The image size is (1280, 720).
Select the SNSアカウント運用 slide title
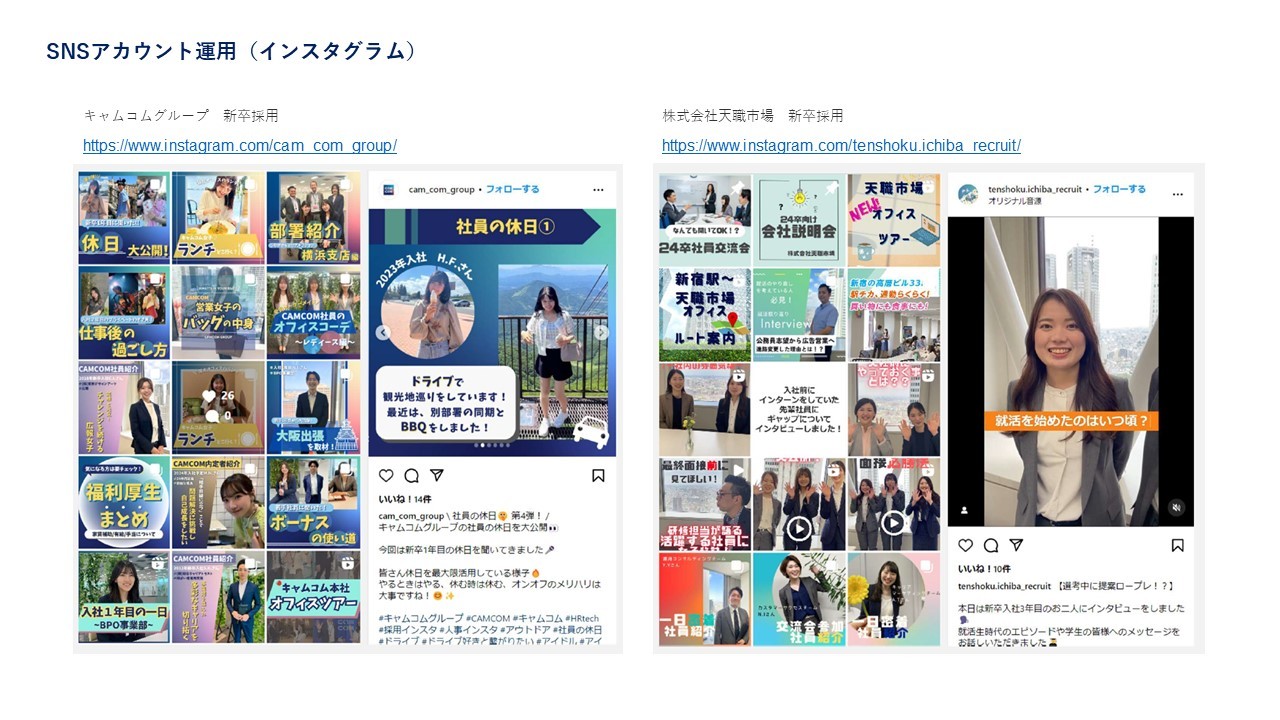232,51
